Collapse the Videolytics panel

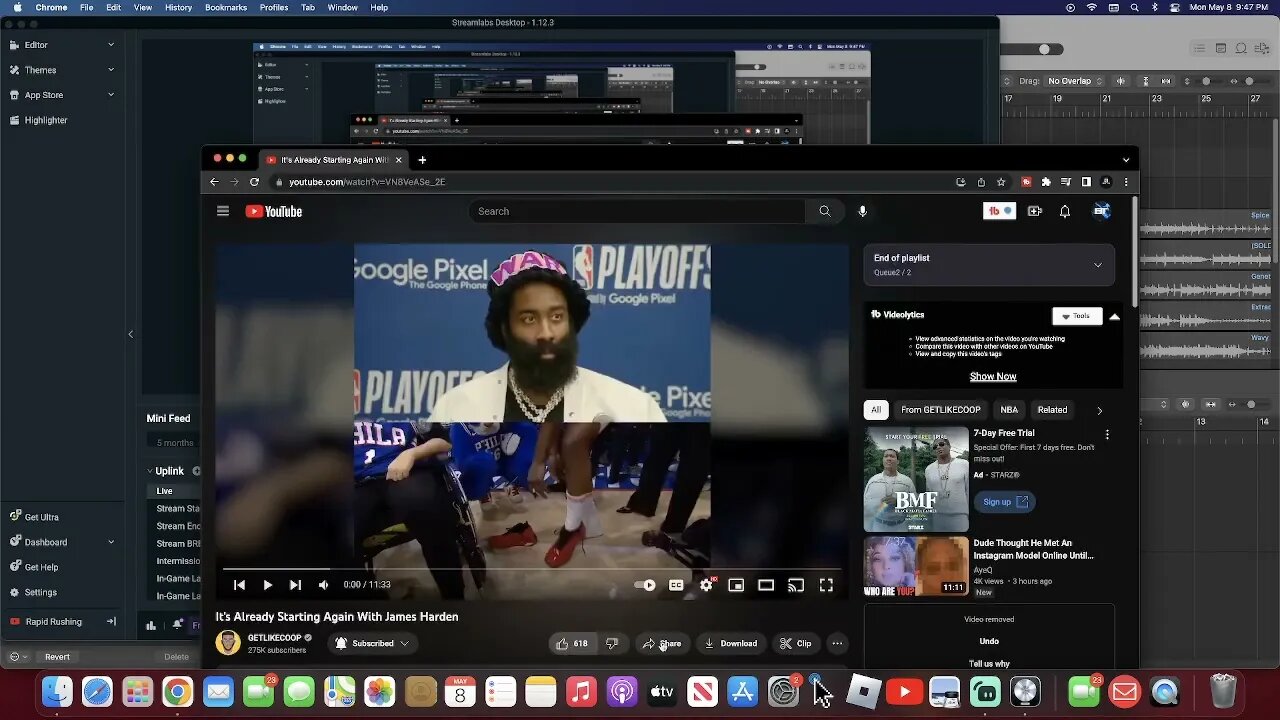(1114, 316)
